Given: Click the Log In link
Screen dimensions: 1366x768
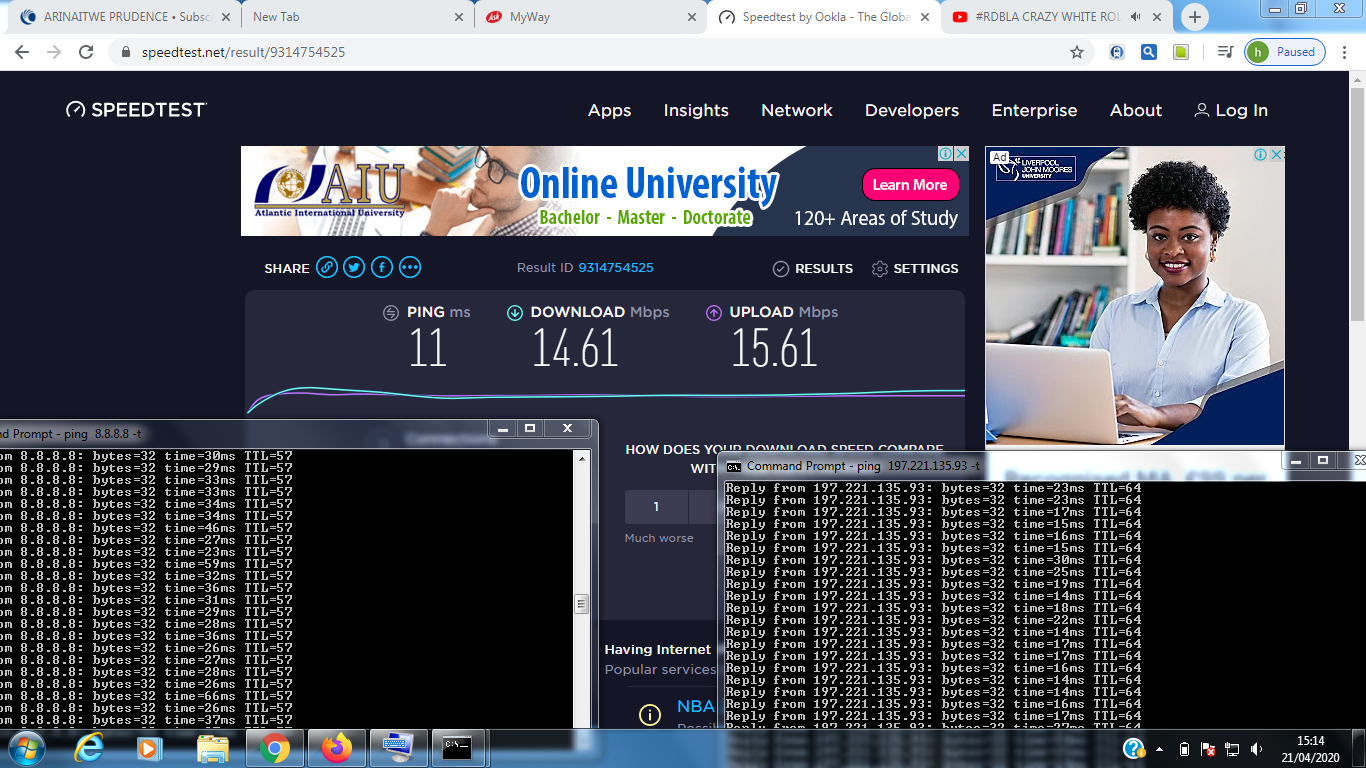Looking at the screenshot, I should [x=1231, y=111].
